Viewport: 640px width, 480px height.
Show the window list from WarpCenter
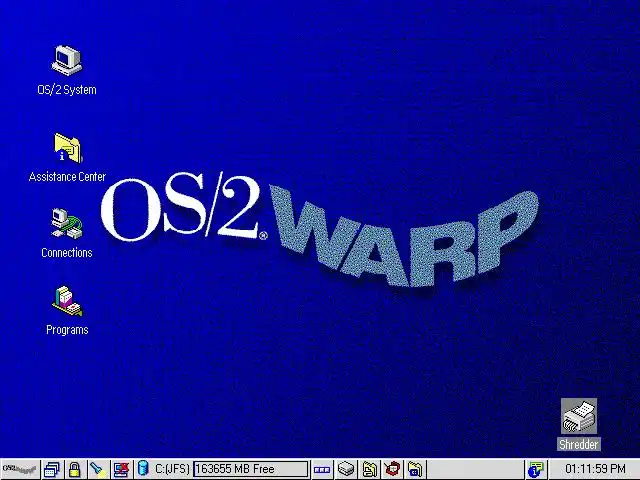click(52, 469)
